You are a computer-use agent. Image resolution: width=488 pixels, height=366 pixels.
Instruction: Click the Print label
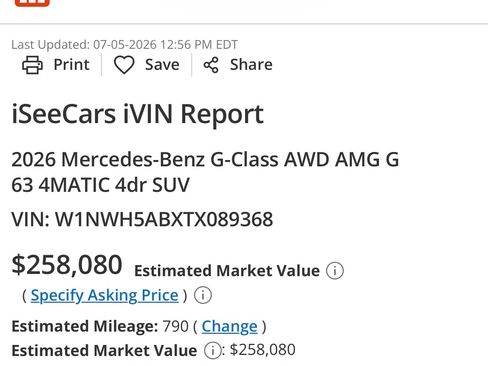(72, 65)
